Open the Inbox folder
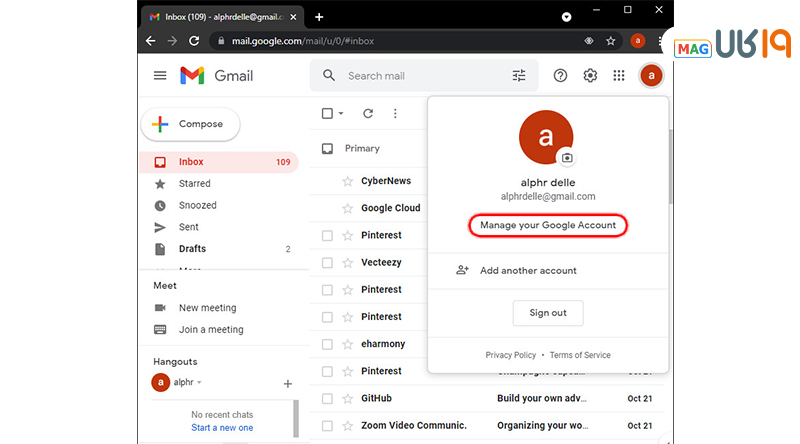Viewport: 800px width, 444px height. point(219,162)
